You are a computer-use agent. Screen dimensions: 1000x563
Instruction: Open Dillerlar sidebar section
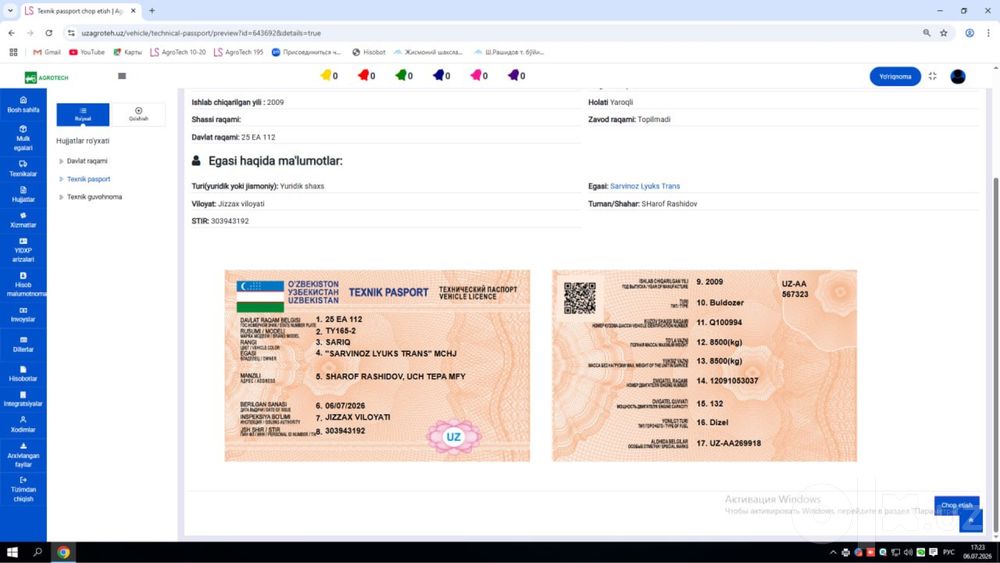(x=23, y=344)
